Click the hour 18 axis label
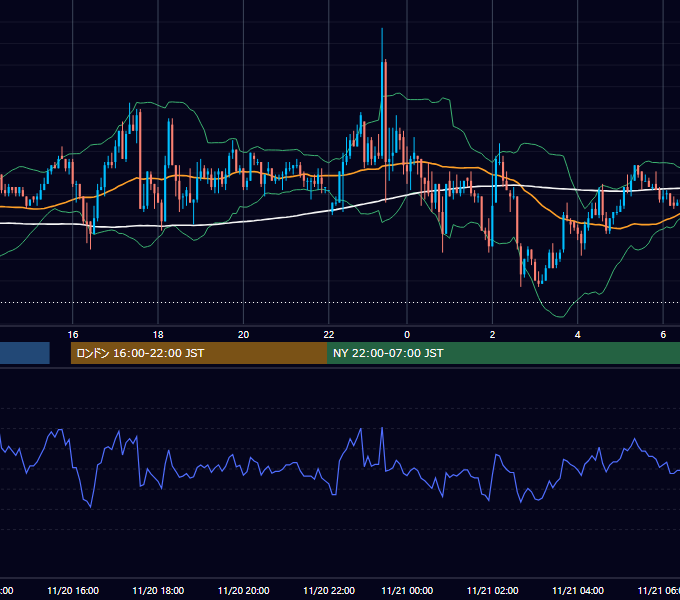Viewport: 680px width, 600px height. coord(158,335)
